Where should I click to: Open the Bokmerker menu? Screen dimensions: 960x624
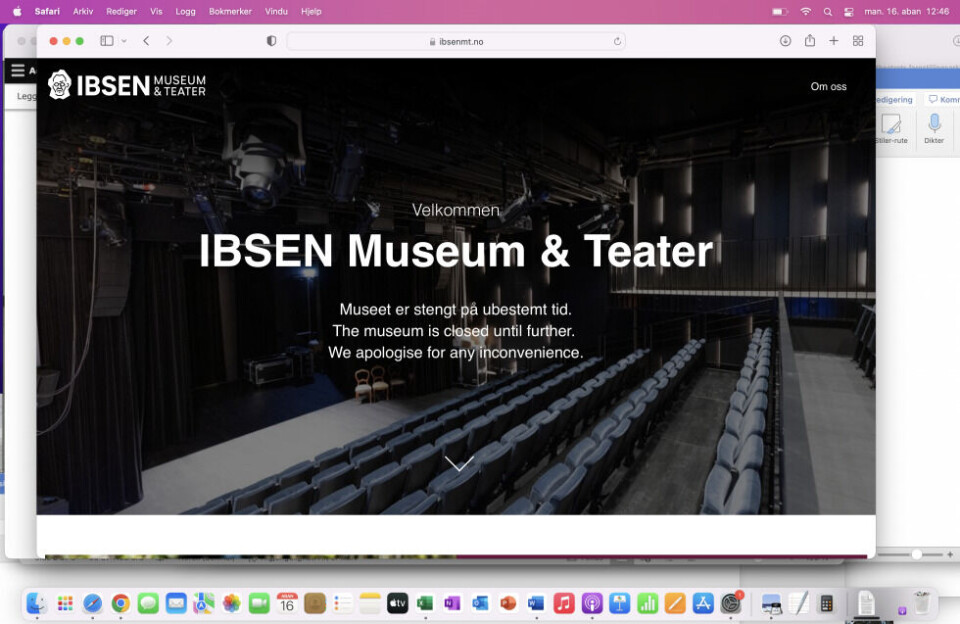click(x=230, y=11)
